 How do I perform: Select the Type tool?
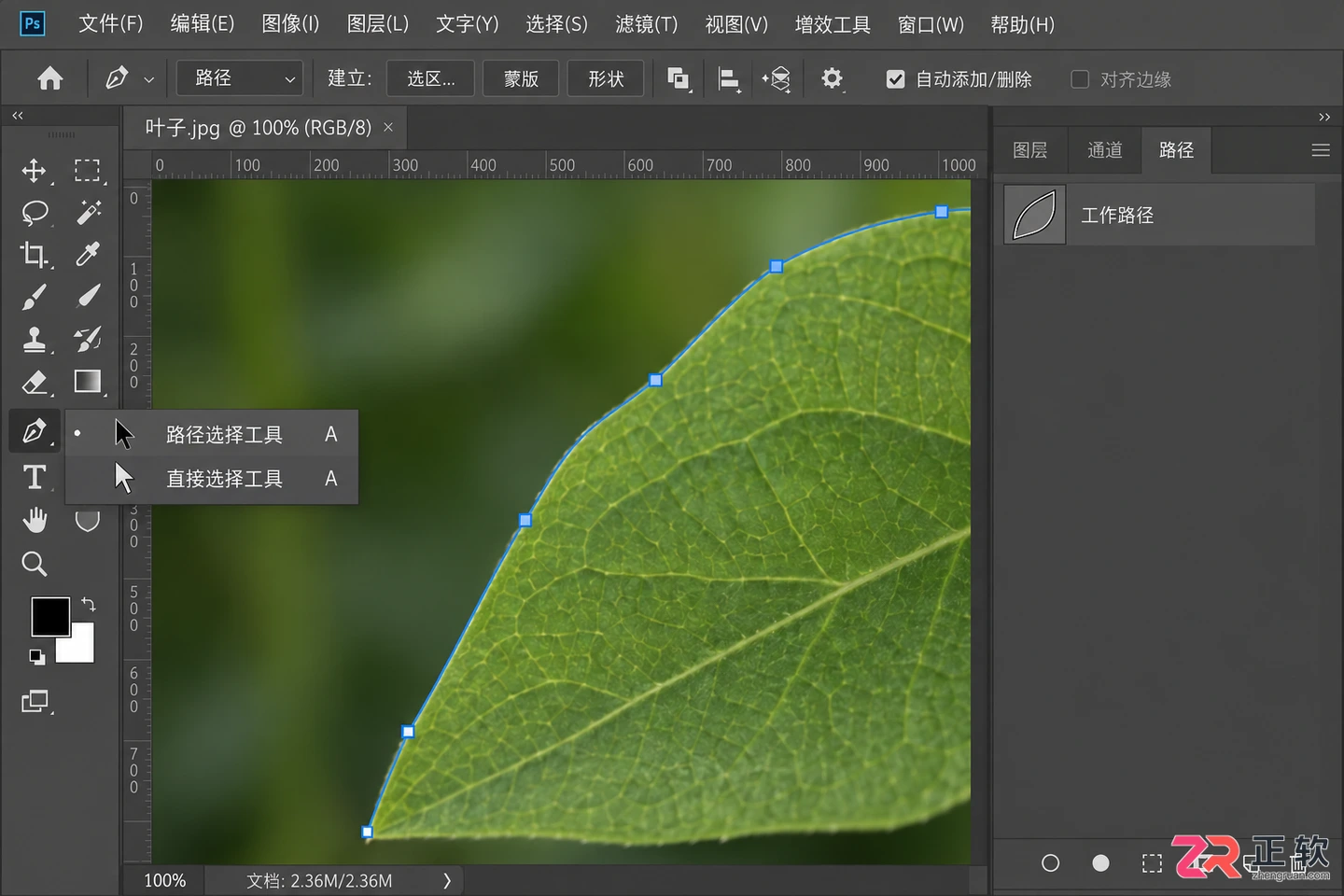(x=35, y=477)
